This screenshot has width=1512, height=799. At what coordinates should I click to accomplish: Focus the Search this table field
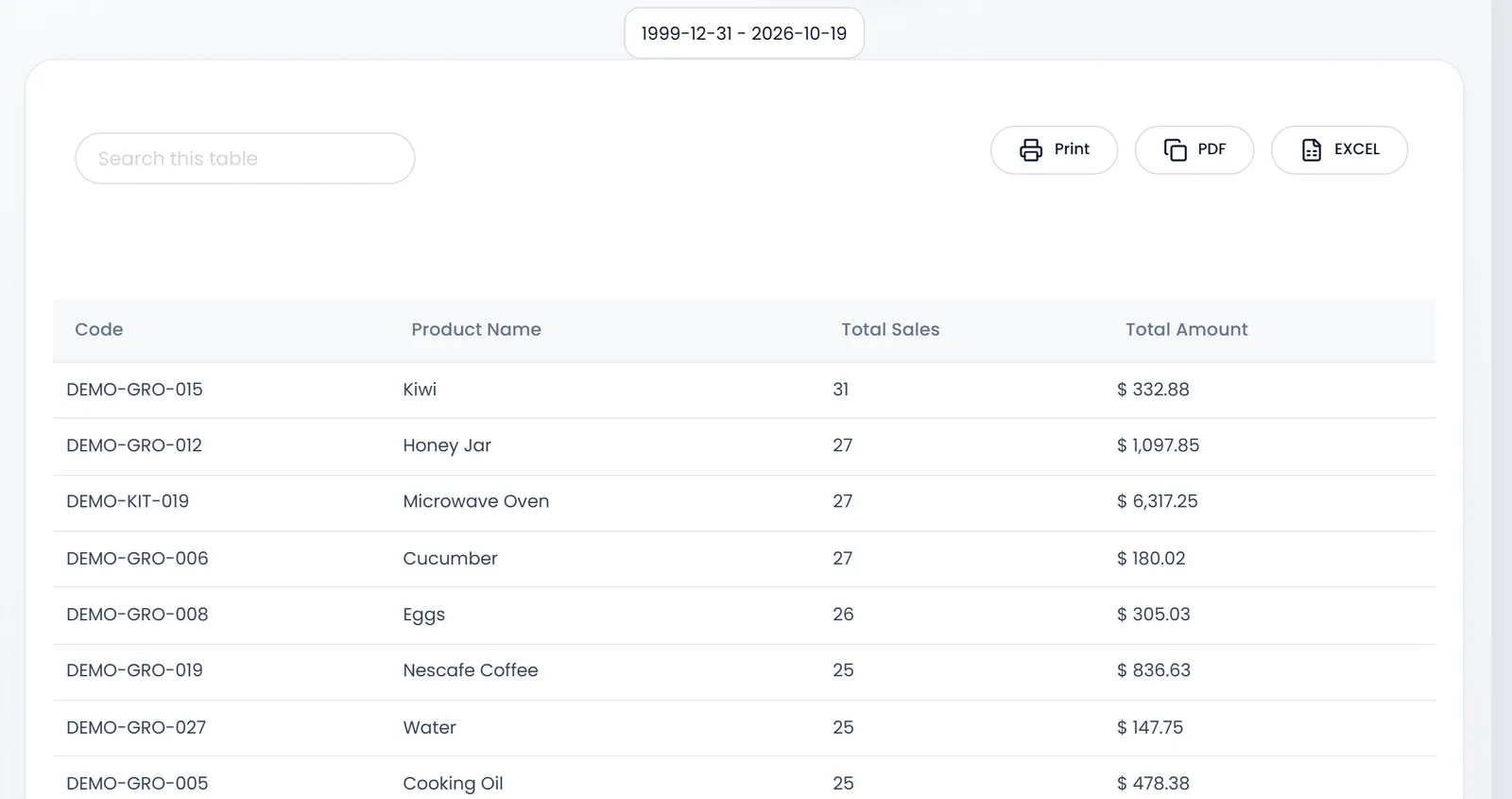tap(245, 158)
